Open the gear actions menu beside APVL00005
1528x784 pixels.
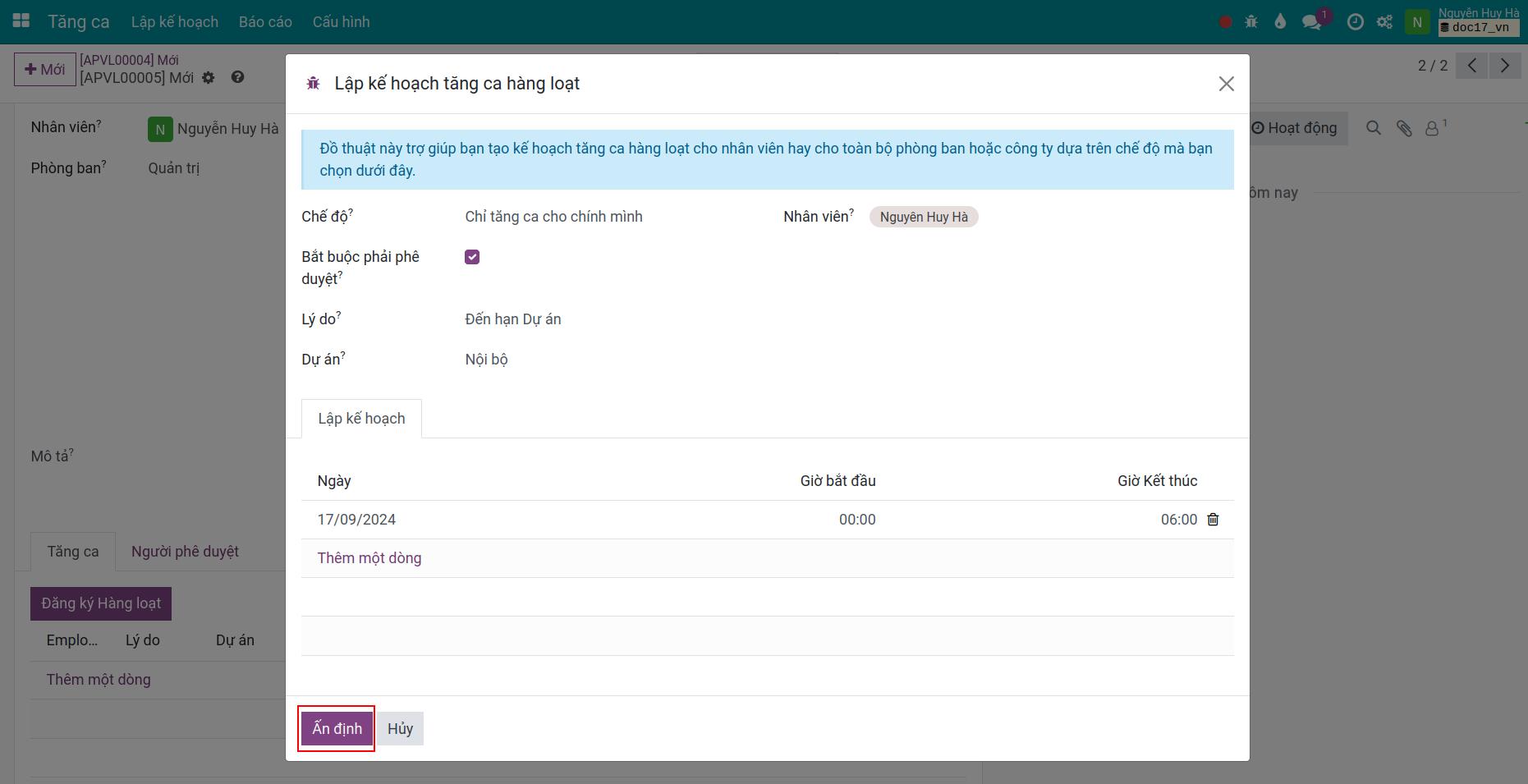209,77
